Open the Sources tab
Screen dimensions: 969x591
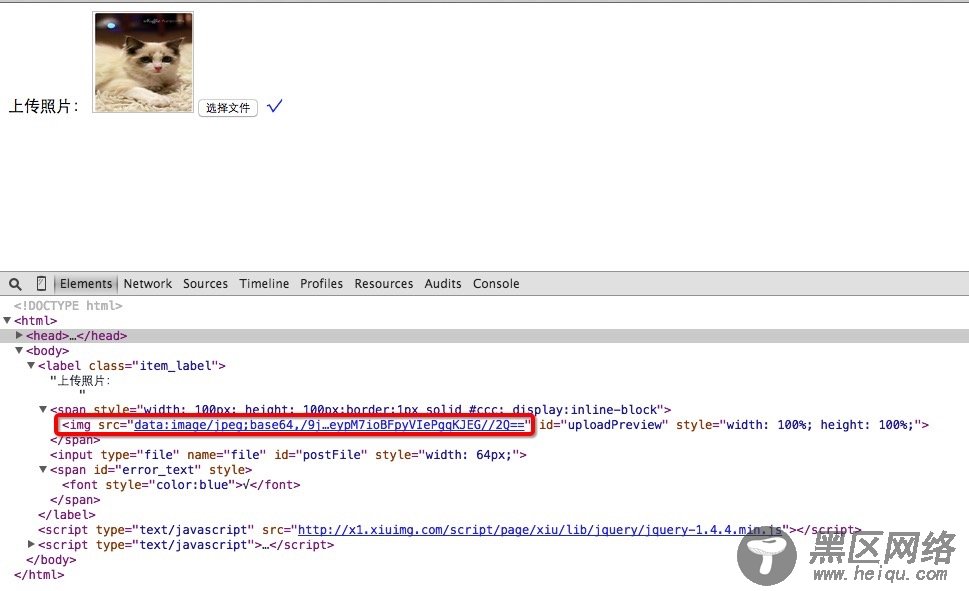coord(205,284)
